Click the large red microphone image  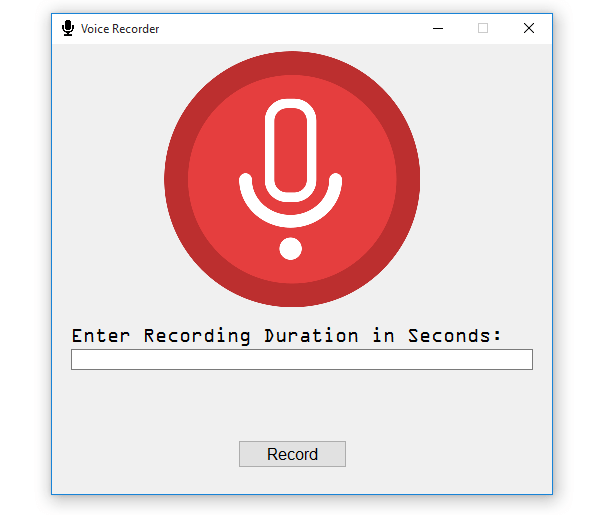[x=292, y=179]
